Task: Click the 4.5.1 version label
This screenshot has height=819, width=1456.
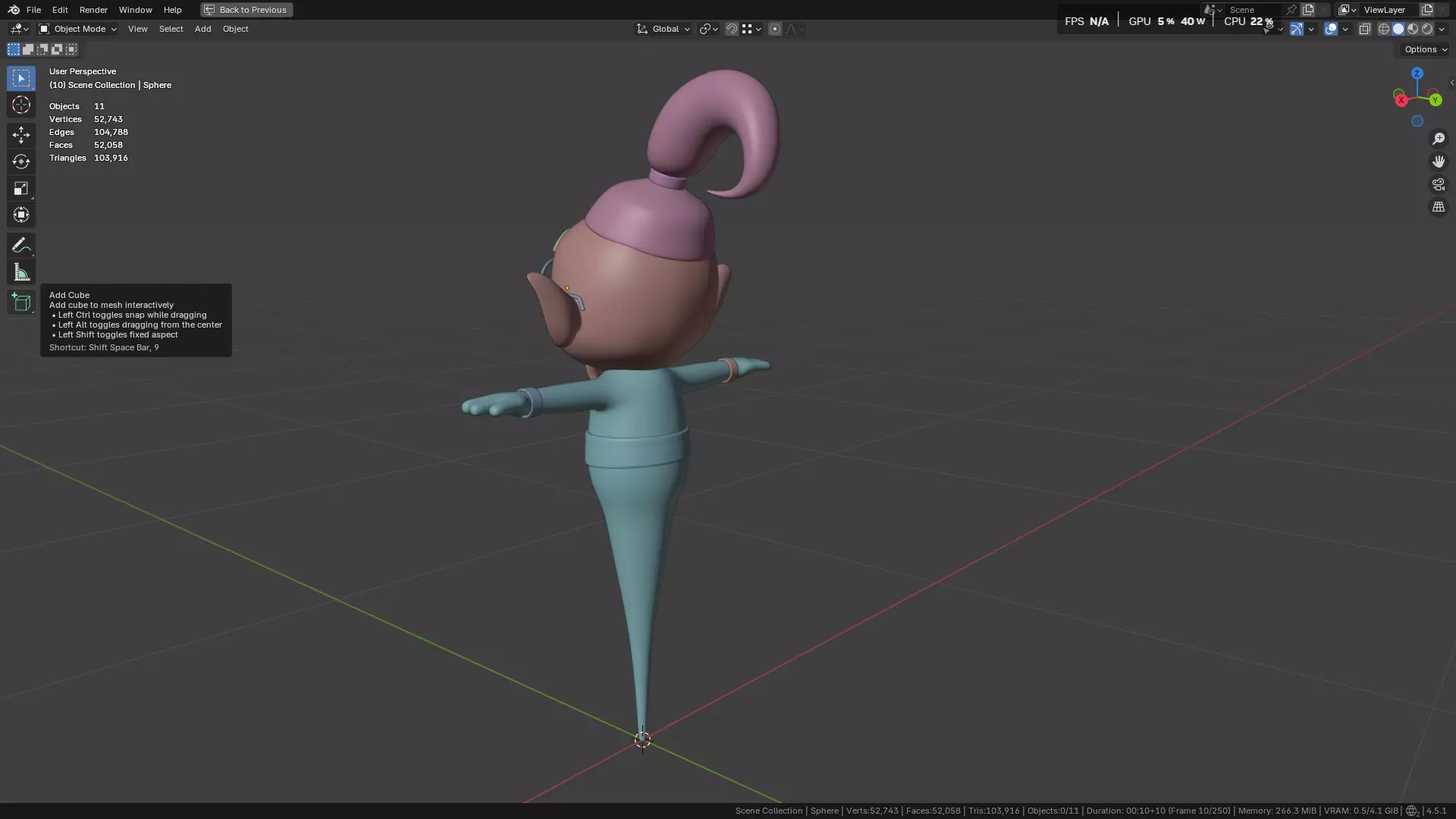Action: click(x=1436, y=811)
